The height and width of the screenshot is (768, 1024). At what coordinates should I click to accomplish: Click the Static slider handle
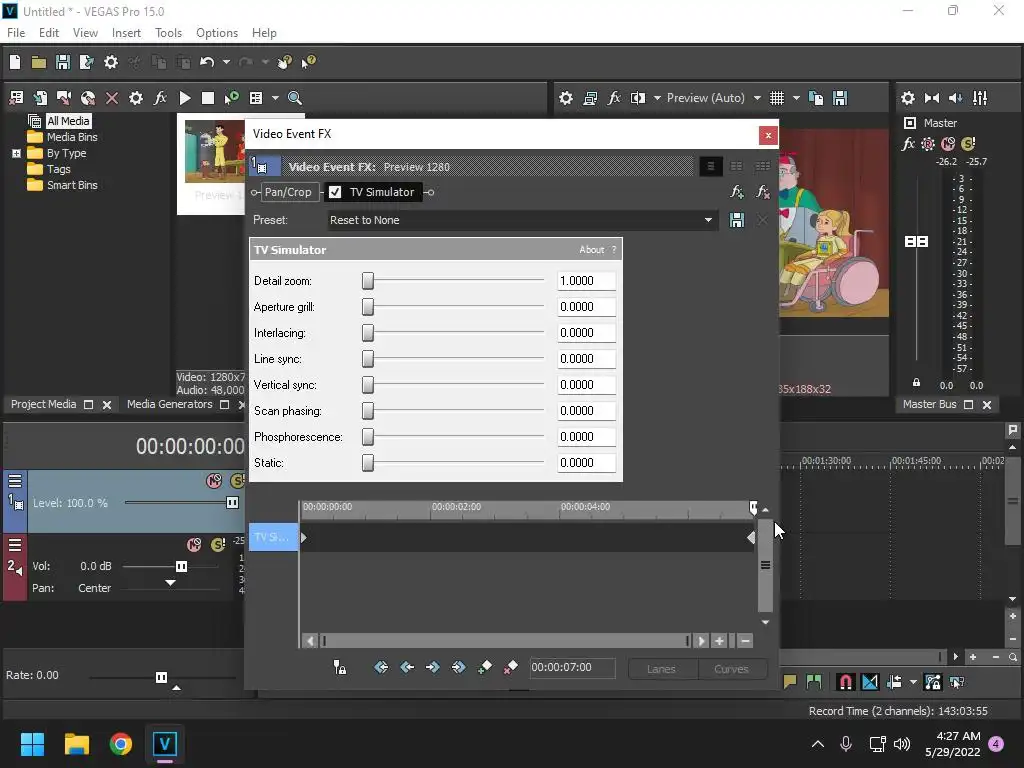click(x=368, y=463)
